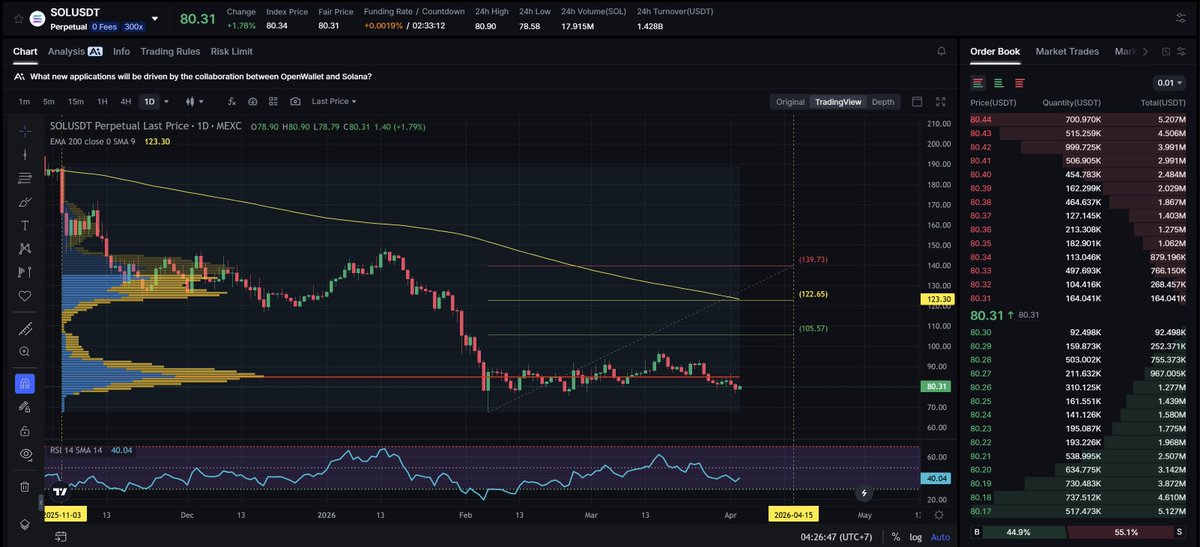Toggle hide all drawings eye icon
This screenshot has height=547, width=1200.
click(x=25, y=454)
